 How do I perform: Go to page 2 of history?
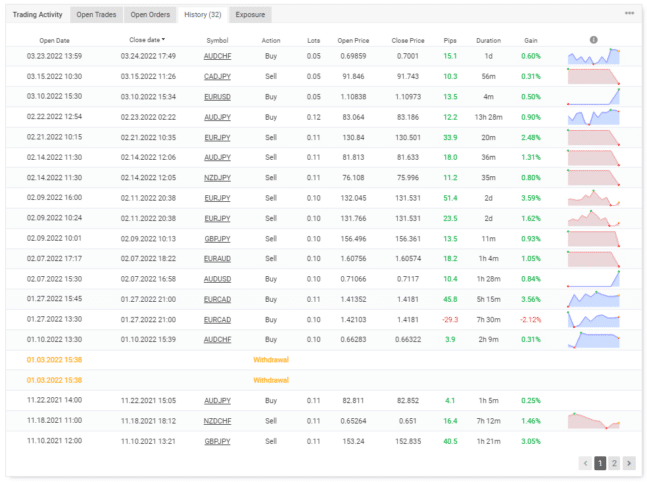click(615, 463)
